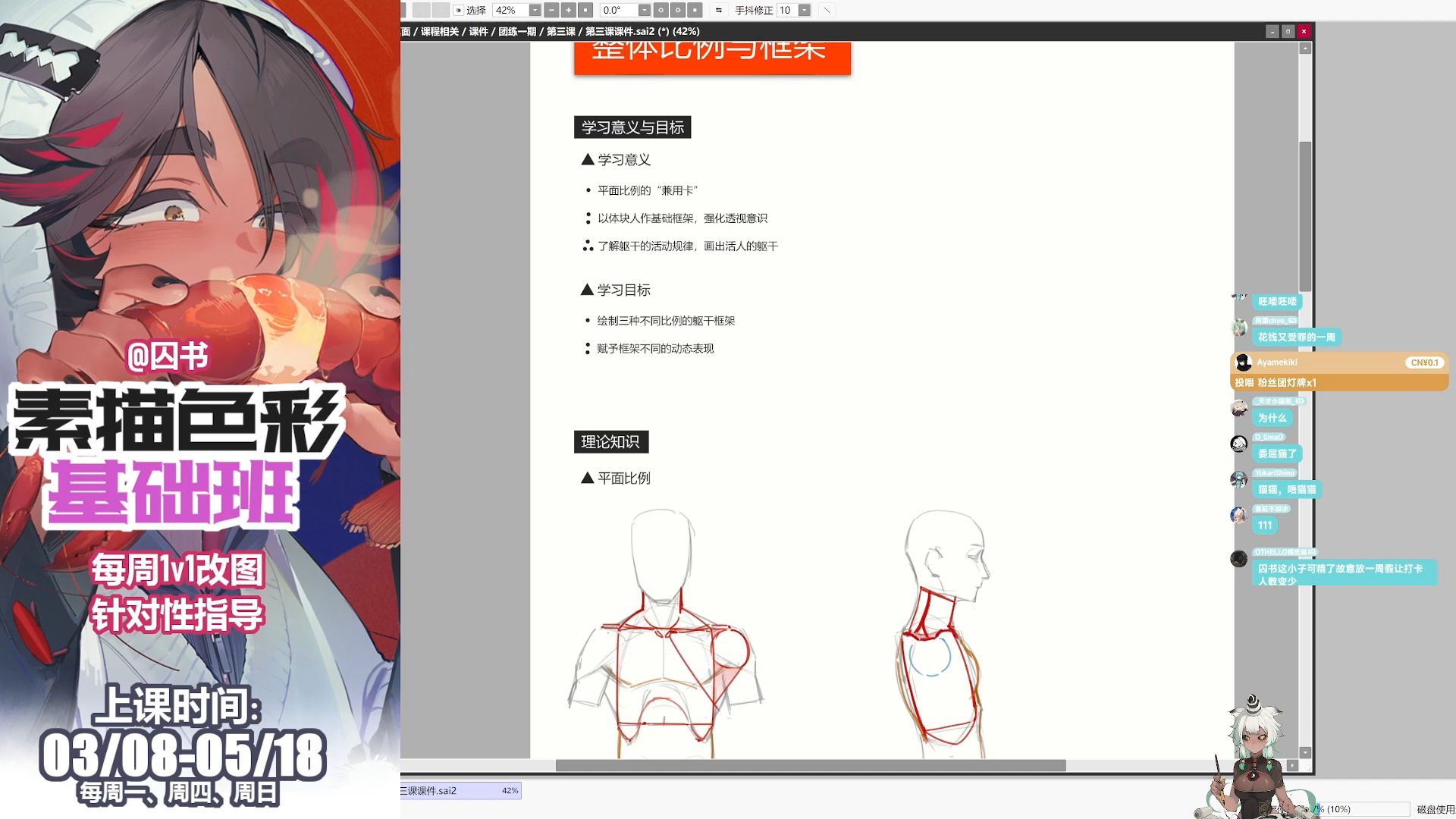Toggle the selection visibility eye checkbox
This screenshot has height=819, width=1456.
(x=458, y=10)
